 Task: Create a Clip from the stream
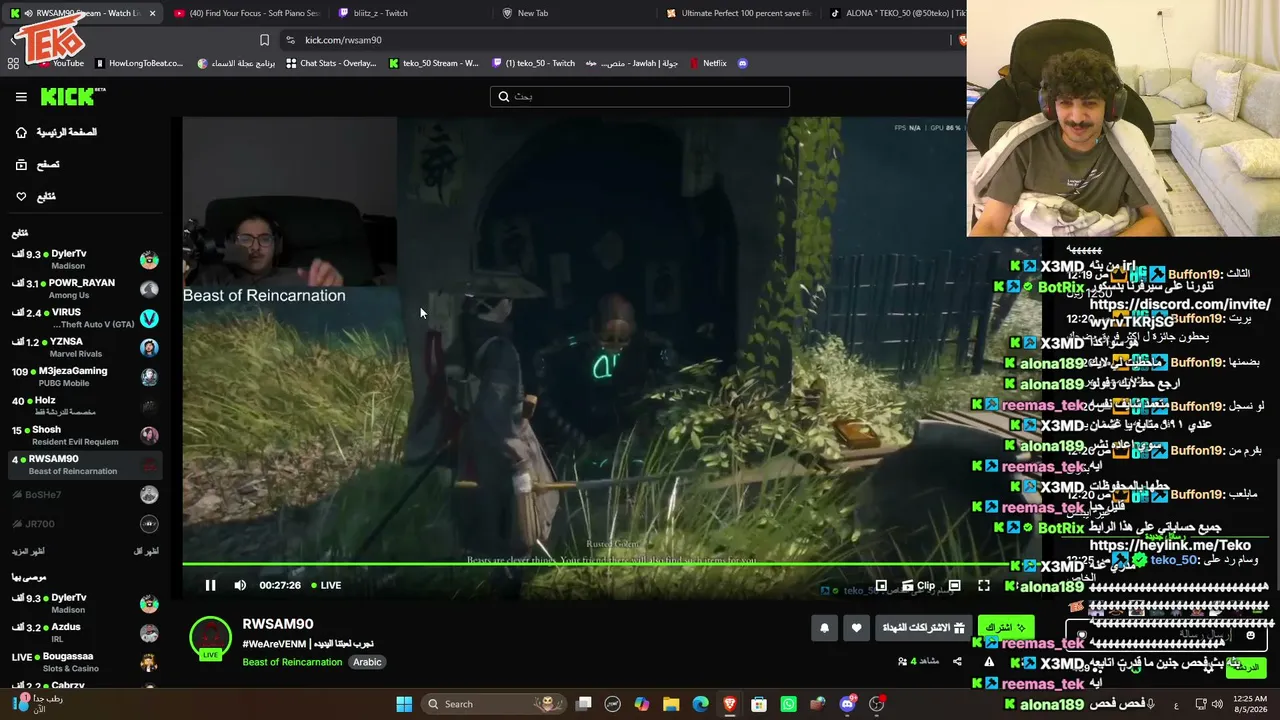point(918,586)
